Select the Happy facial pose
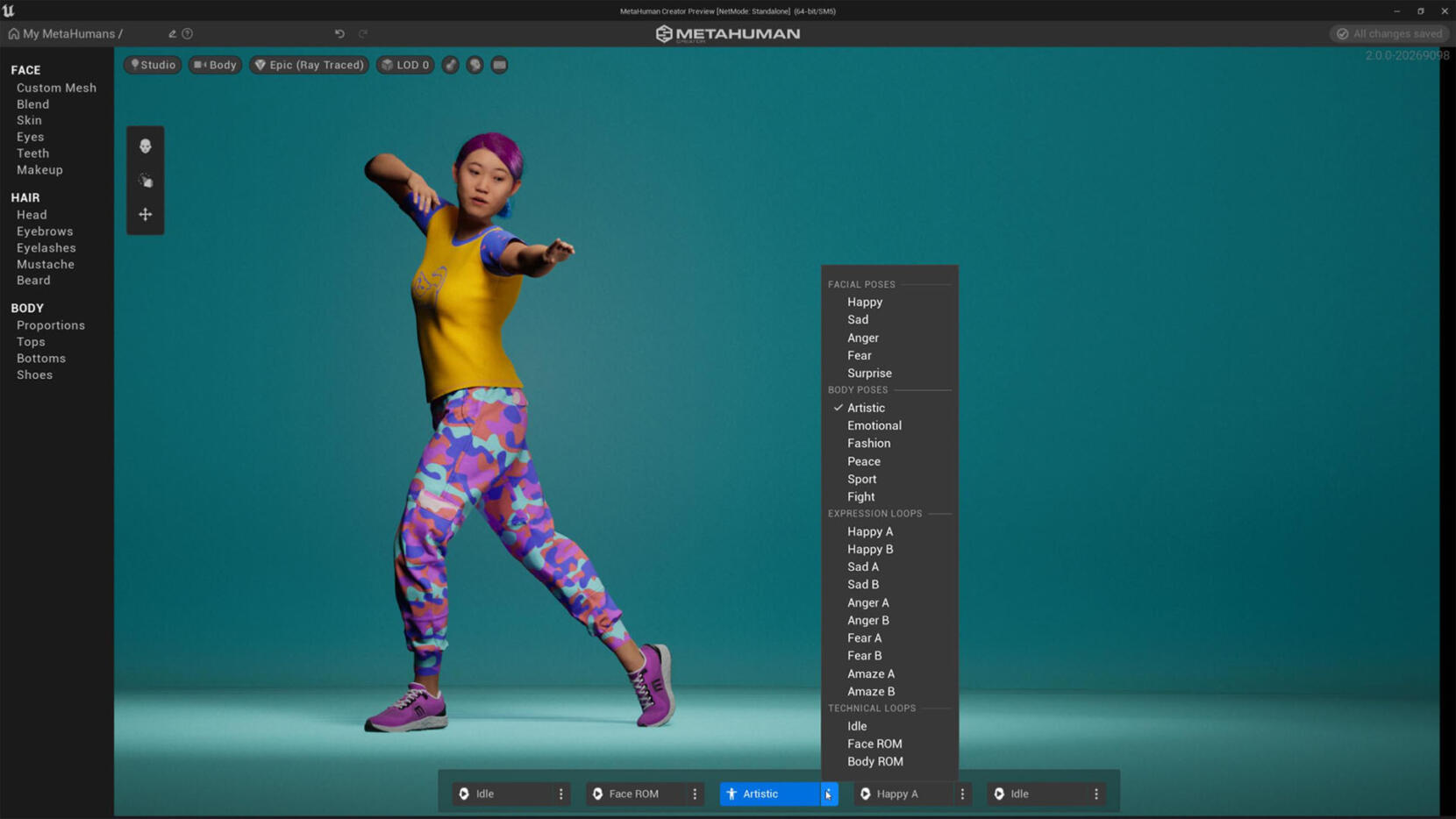 click(865, 302)
